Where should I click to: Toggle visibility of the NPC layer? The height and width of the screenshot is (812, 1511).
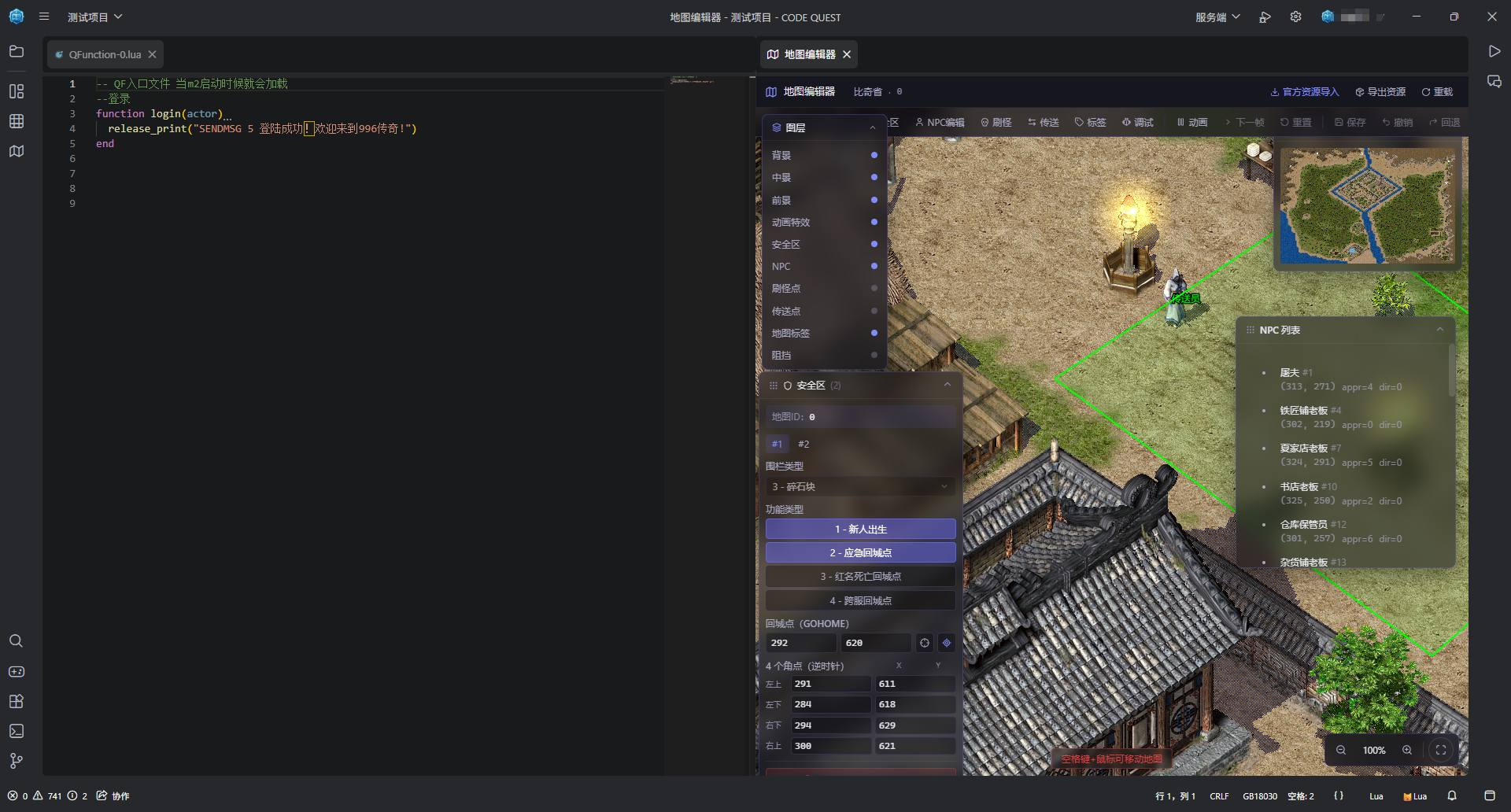pyautogui.click(x=874, y=266)
